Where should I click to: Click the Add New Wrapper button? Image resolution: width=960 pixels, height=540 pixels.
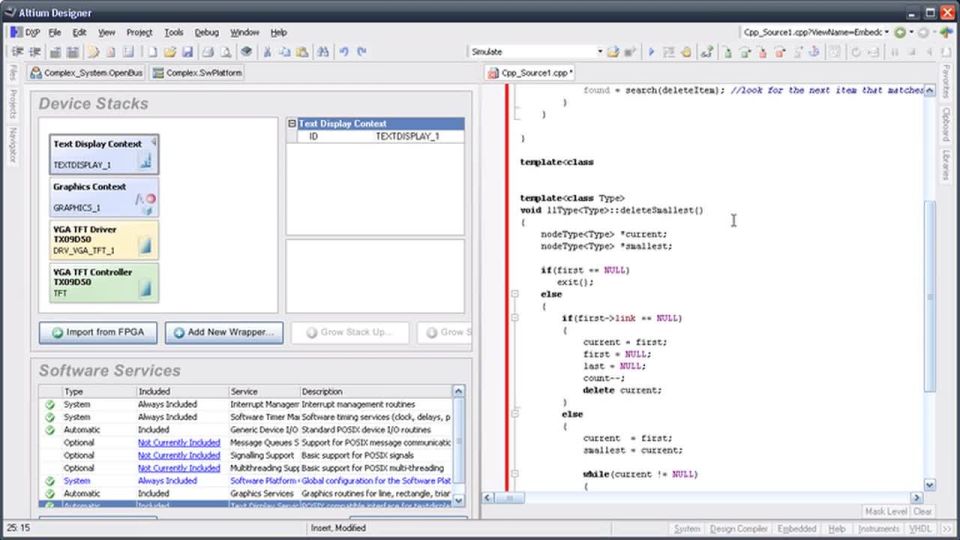tap(224, 332)
